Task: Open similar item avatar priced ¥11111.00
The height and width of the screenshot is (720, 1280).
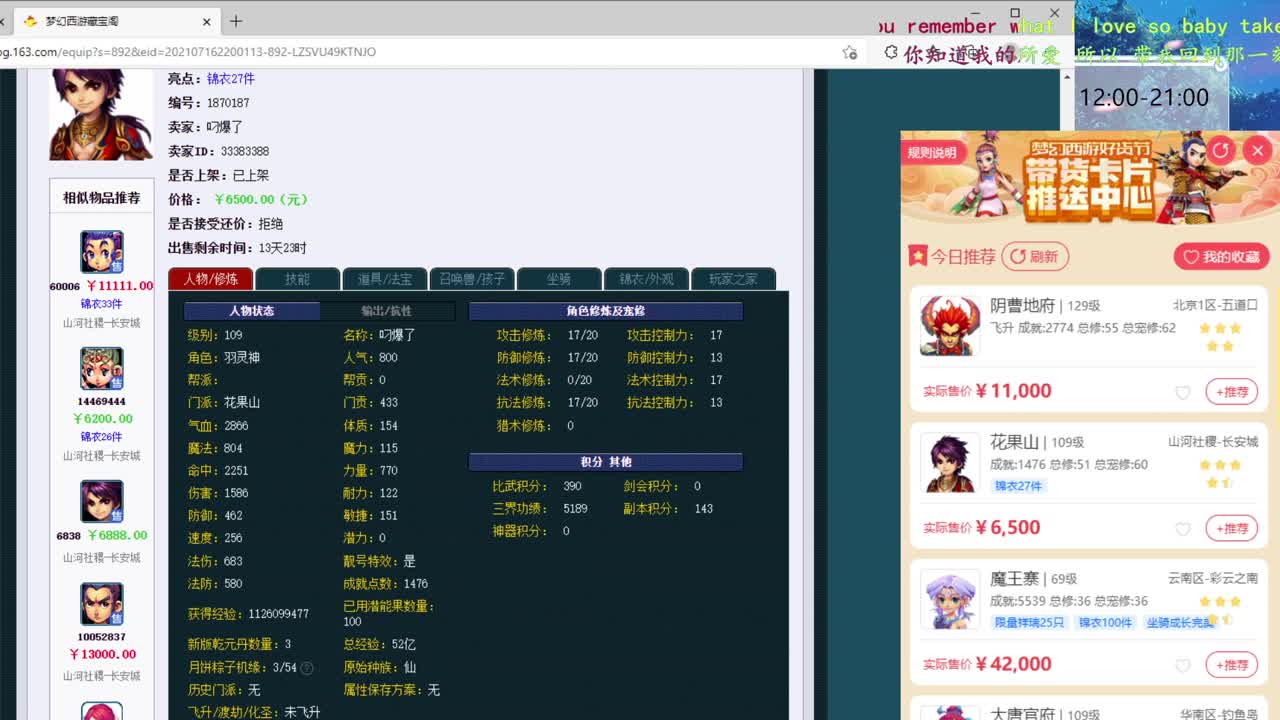Action: tap(101, 252)
